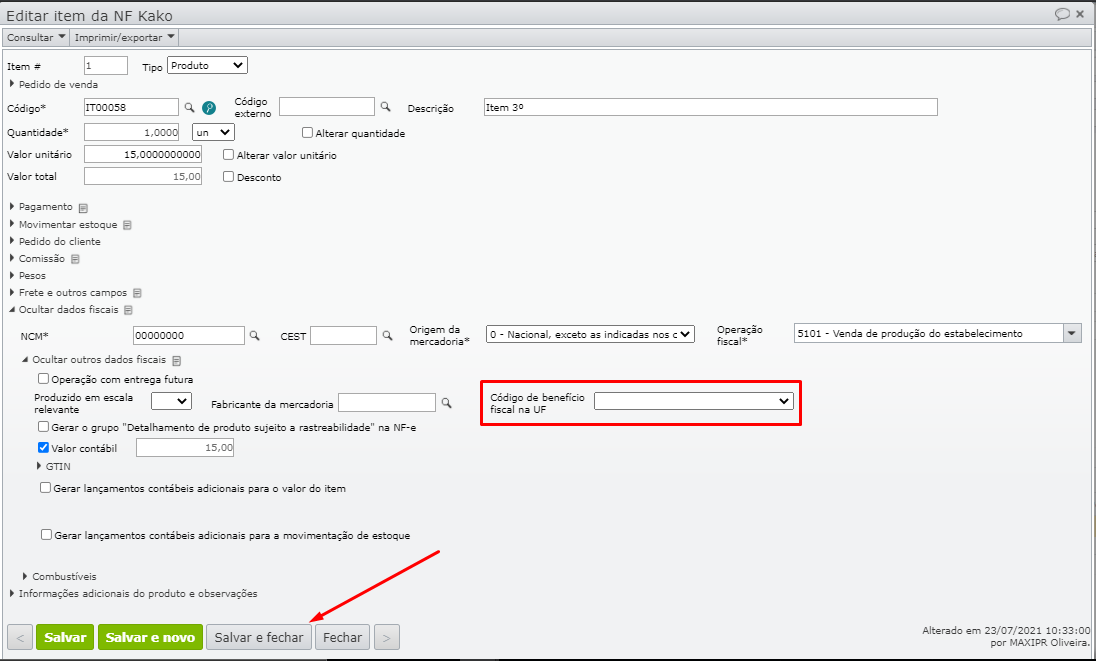This screenshot has height=661, width=1096.
Task: Expand the Pagamento section
Action: pyautogui.click(x=41, y=207)
